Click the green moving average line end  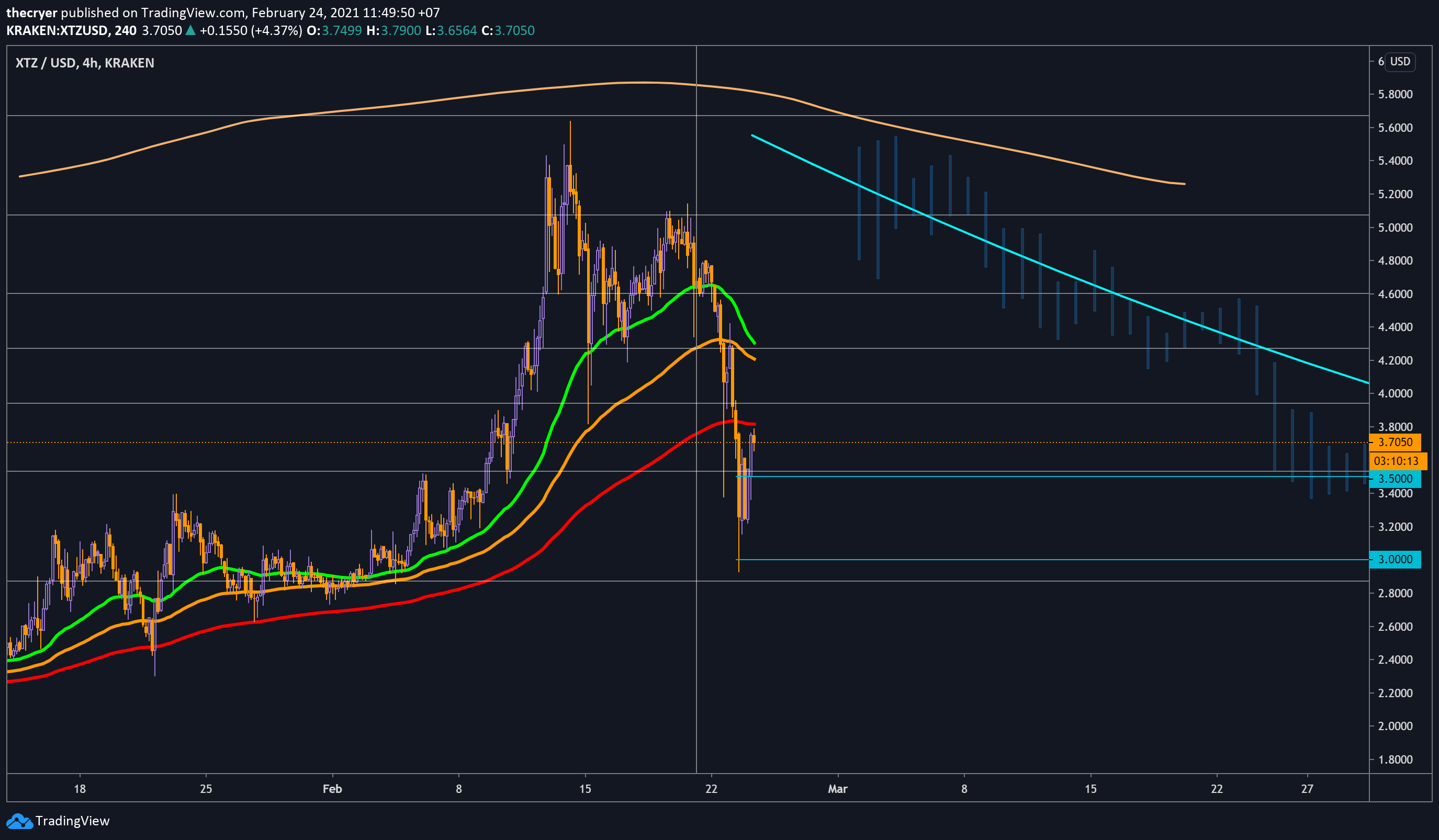[755, 343]
